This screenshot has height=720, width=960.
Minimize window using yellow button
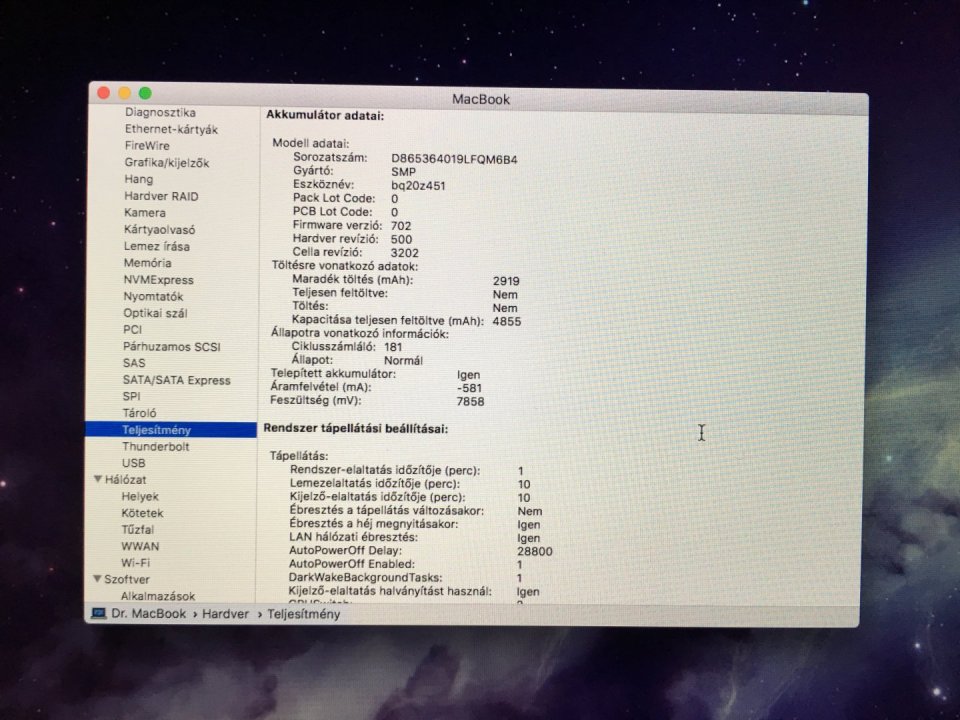[124, 92]
